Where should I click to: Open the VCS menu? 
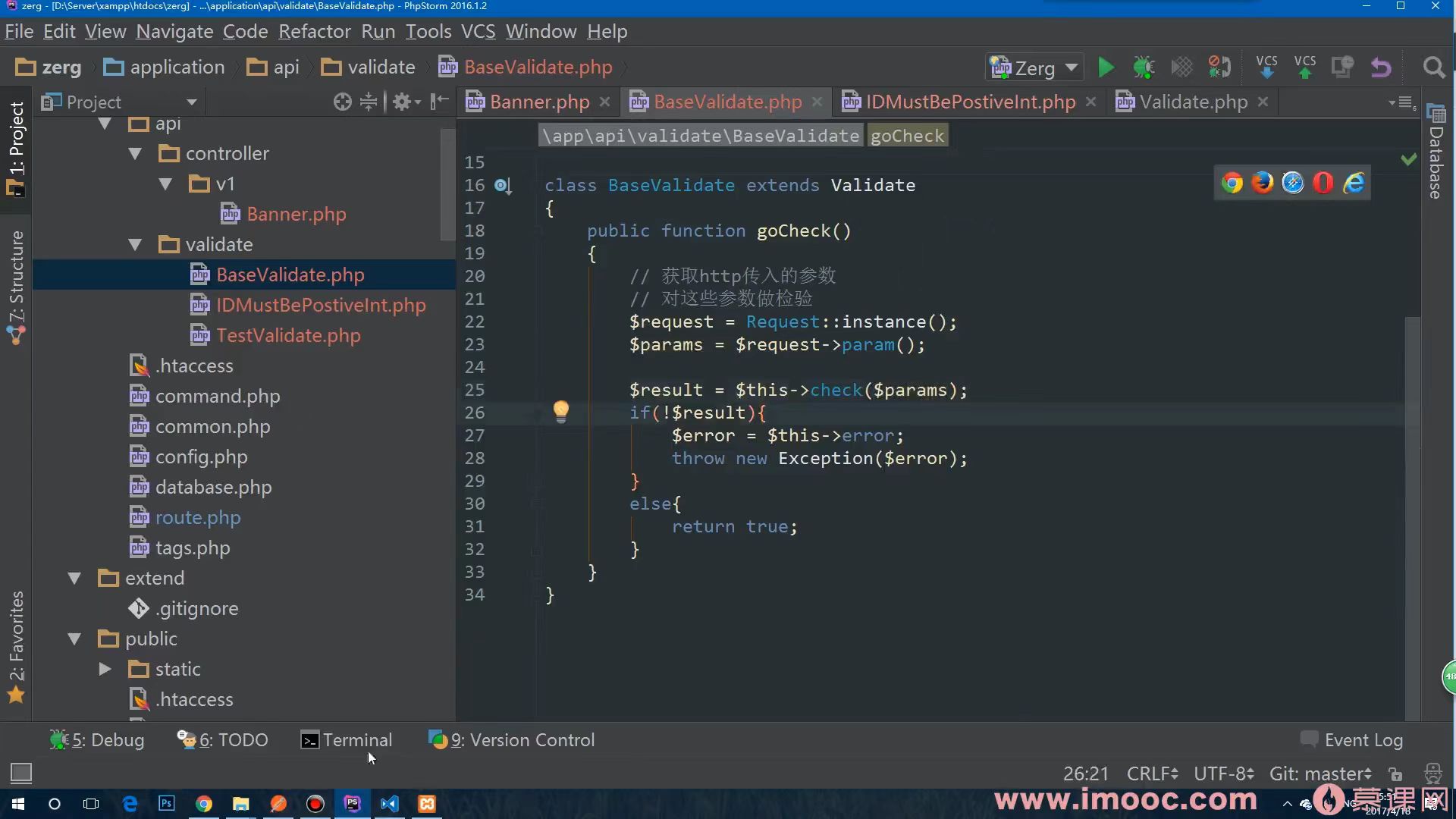[478, 31]
